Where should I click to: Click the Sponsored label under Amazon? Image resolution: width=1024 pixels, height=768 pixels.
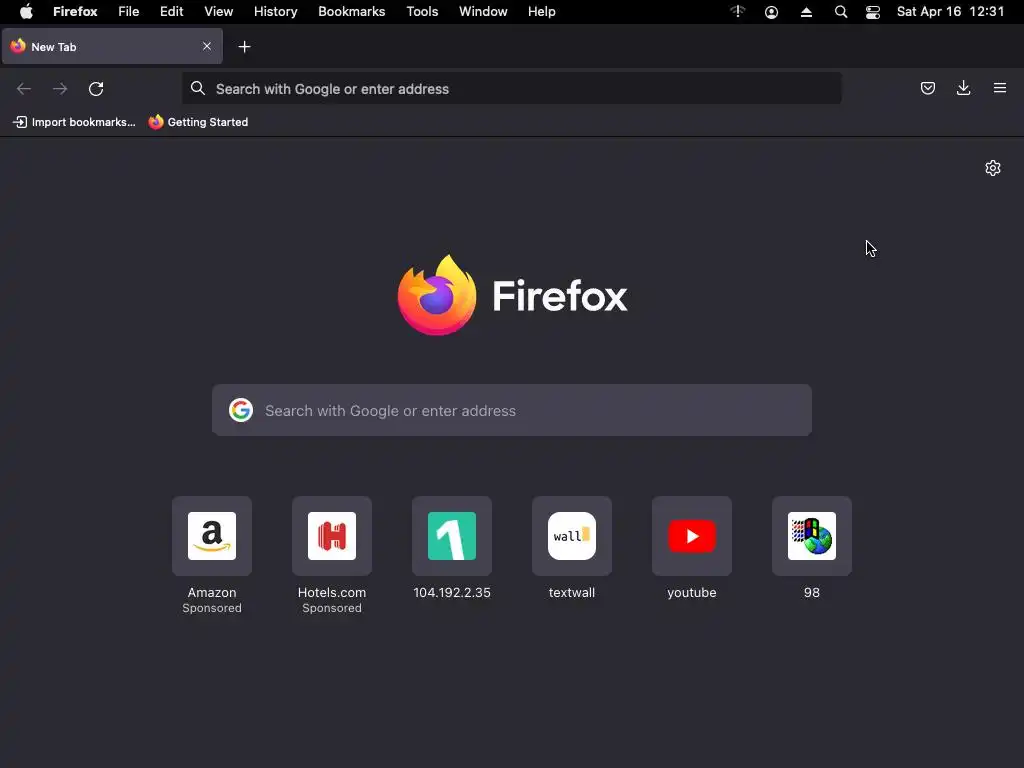click(212, 608)
